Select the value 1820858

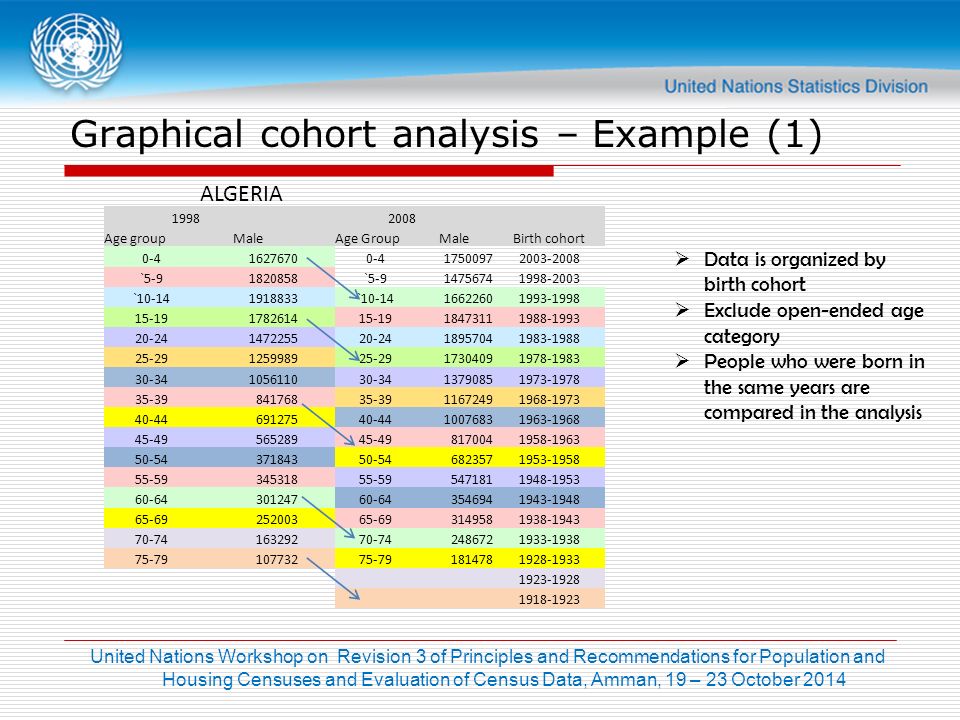tap(273, 279)
